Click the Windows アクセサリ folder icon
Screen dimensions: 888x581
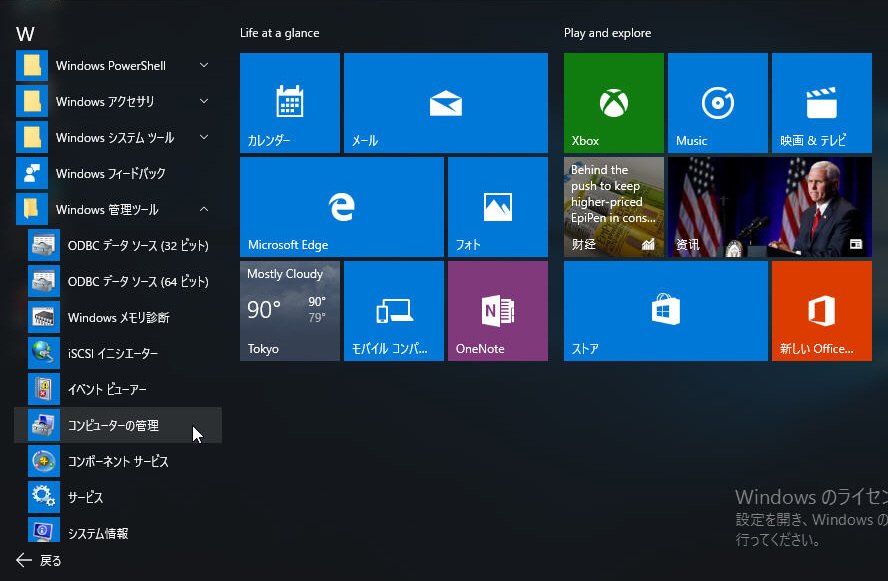32,101
